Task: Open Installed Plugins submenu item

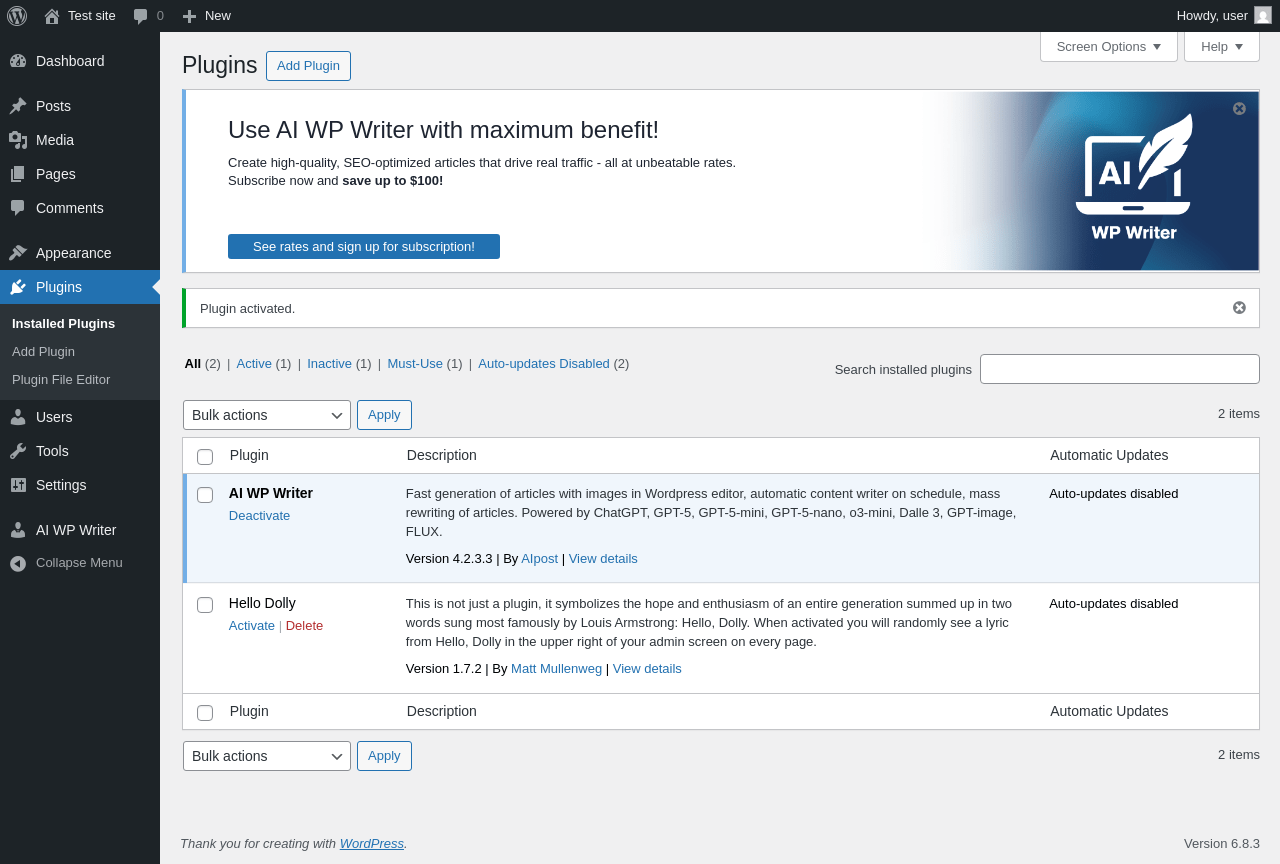Action: [x=63, y=323]
